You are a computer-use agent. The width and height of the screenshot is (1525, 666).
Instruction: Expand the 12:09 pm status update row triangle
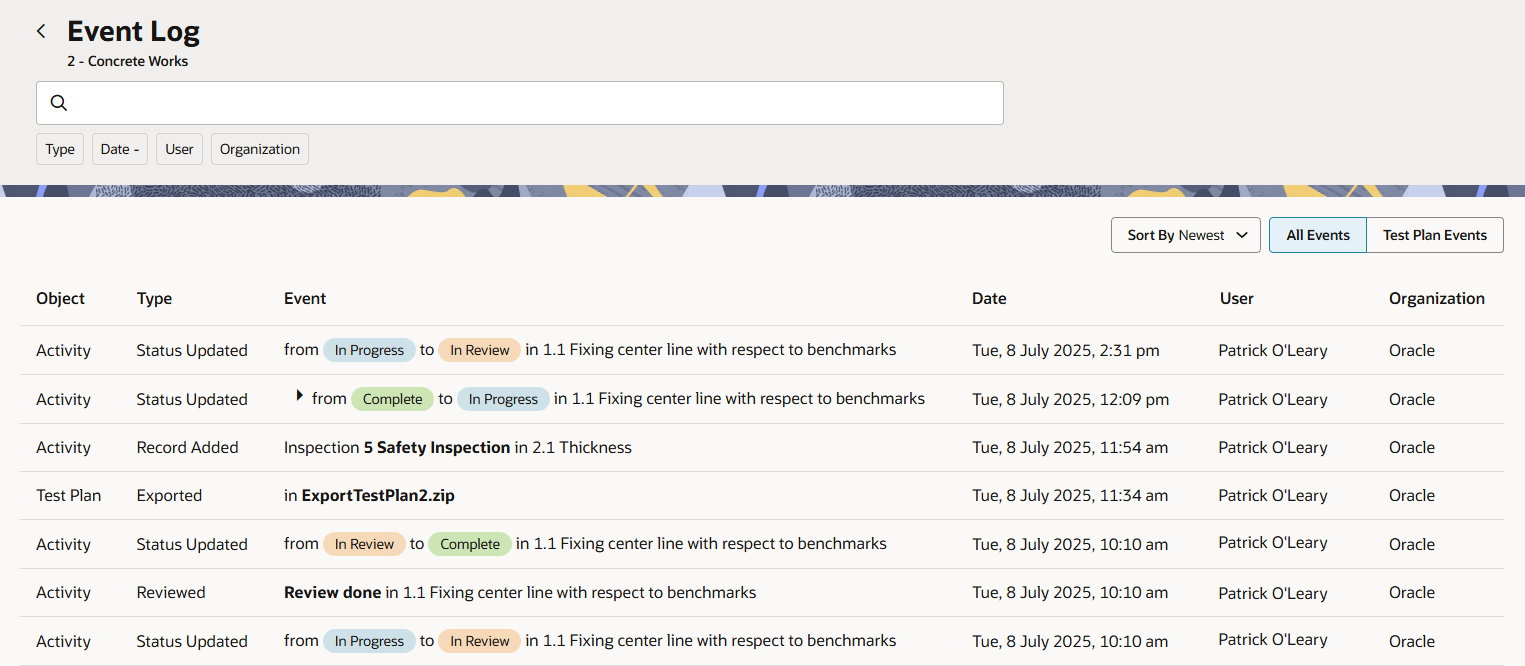click(x=299, y=396)
